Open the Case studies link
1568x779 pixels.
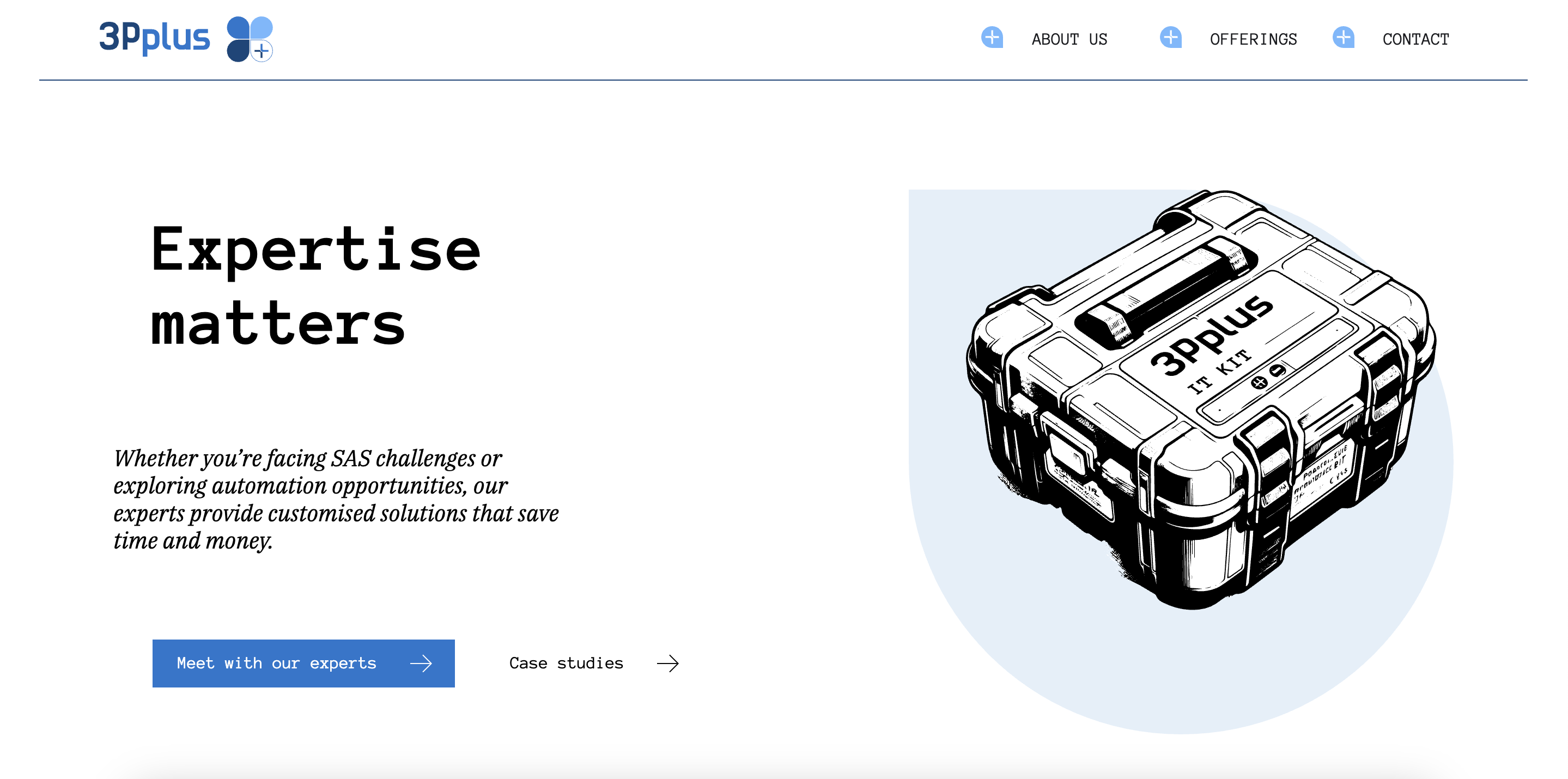[x=566, y=664]
